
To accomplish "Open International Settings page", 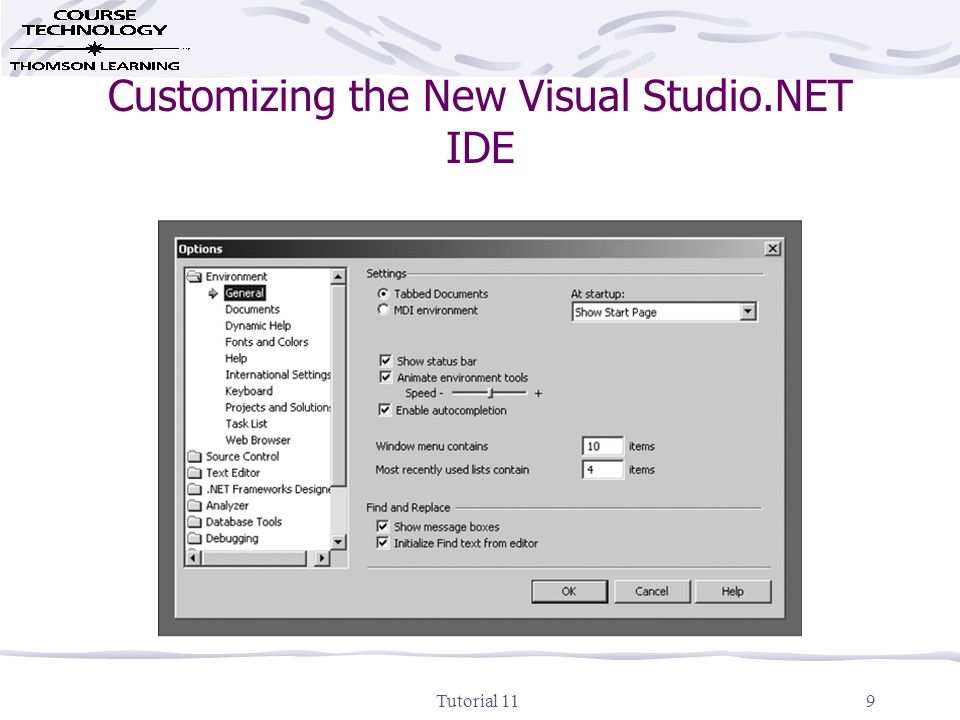I will (x=277, y=375).
